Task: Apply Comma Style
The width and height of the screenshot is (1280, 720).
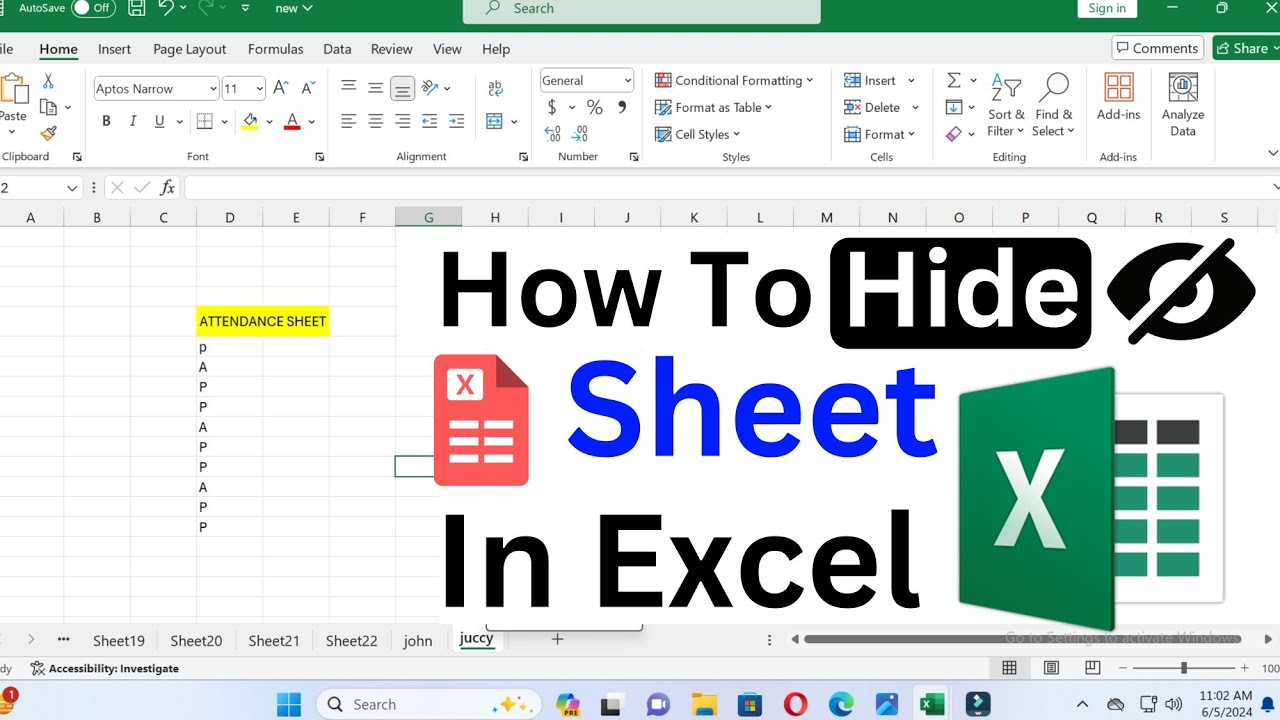Action: (x=622, y=107)
